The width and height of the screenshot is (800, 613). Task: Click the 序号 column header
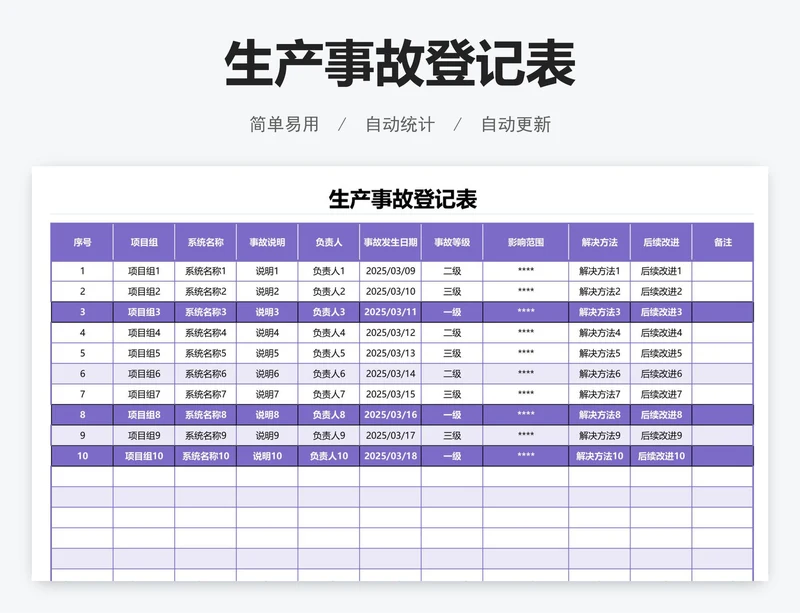click(82, 242)
